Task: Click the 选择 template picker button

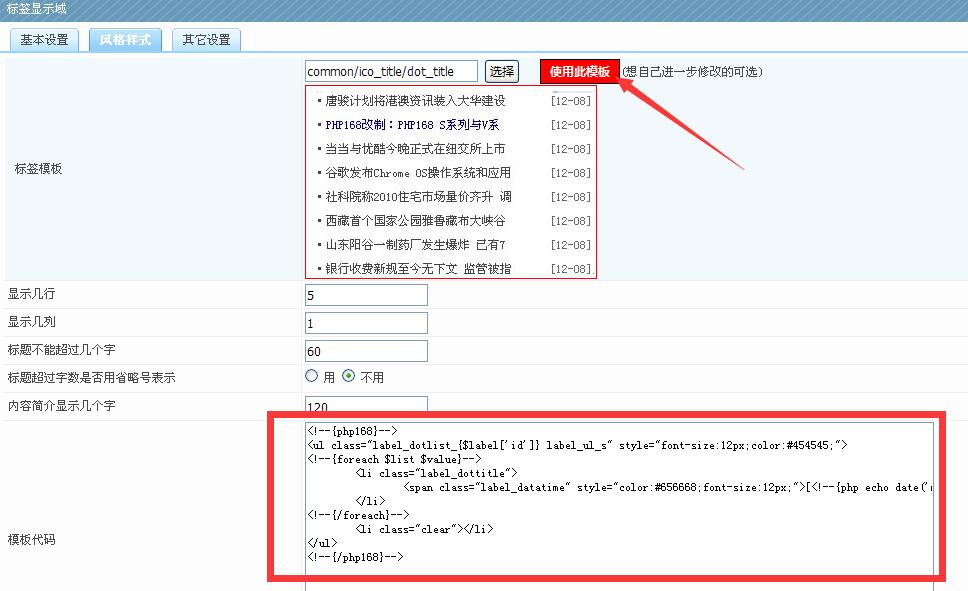Action: coord(502,70)
